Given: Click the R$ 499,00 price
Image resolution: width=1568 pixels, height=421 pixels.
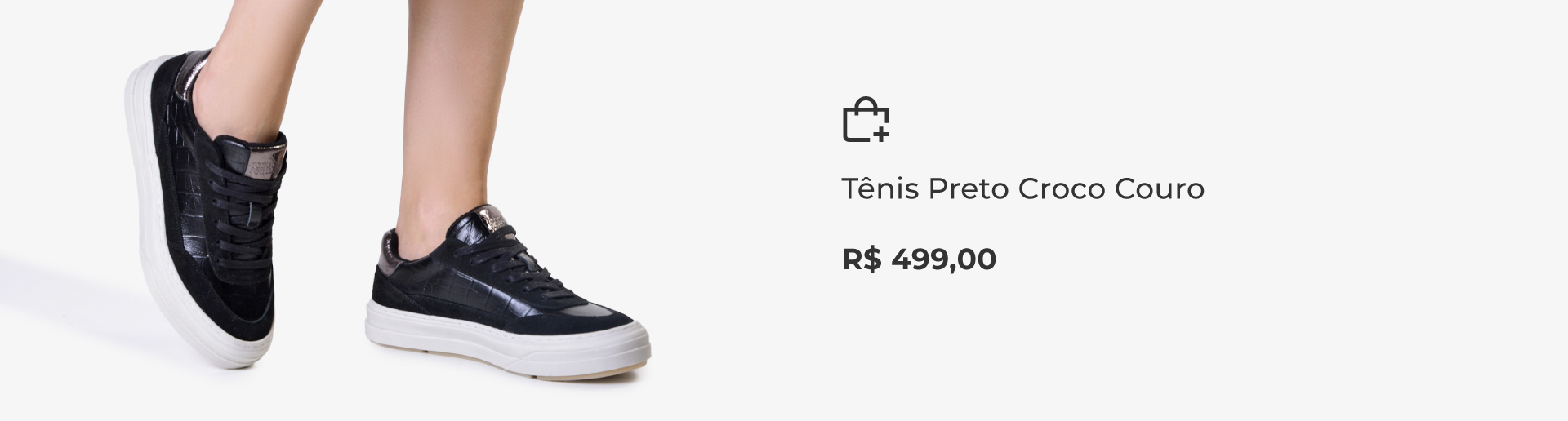Looking at the screenshot, I should point(919,259).
